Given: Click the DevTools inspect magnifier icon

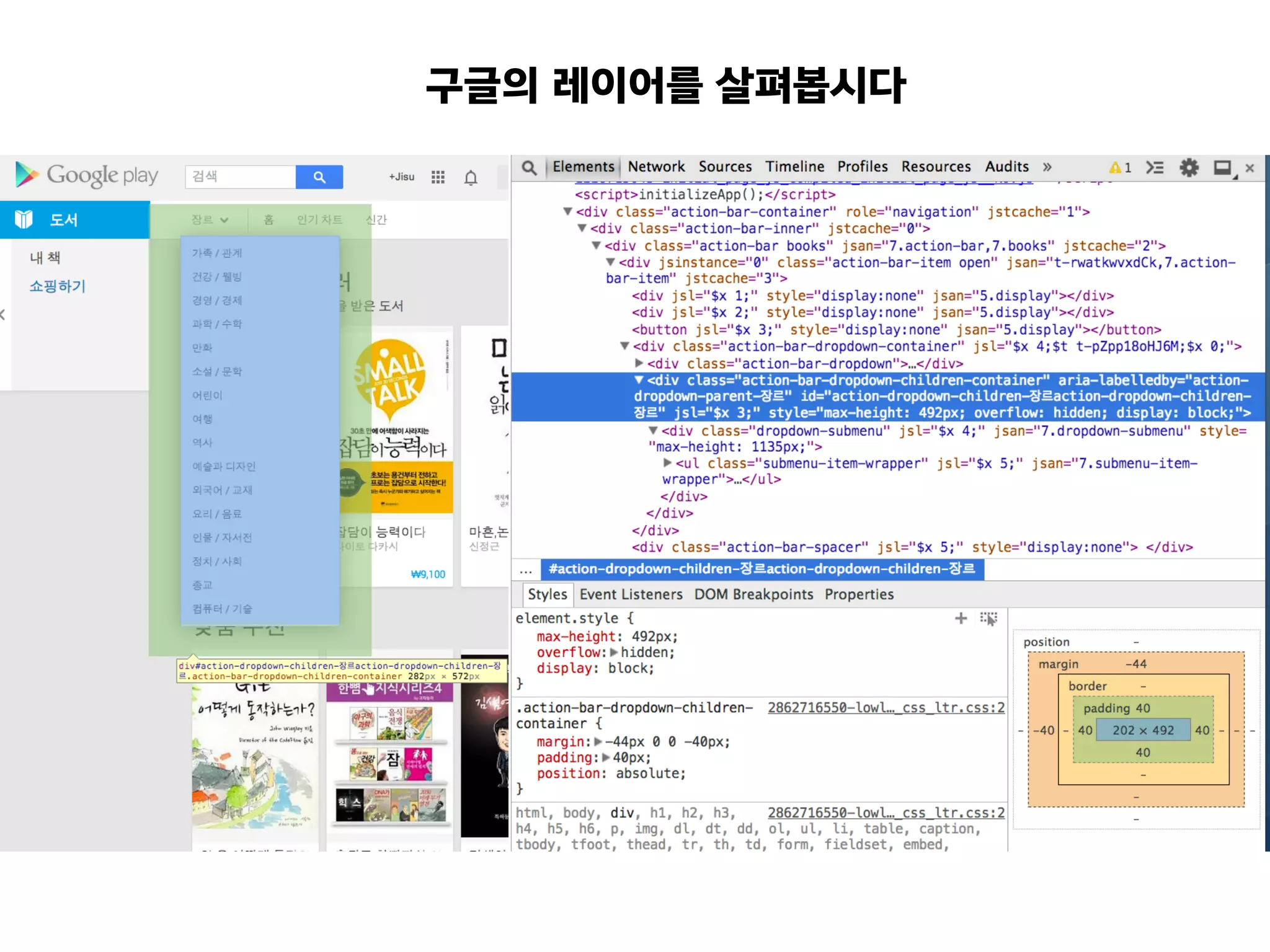Looking at the screenshot, I should click(x=529, y=167).
